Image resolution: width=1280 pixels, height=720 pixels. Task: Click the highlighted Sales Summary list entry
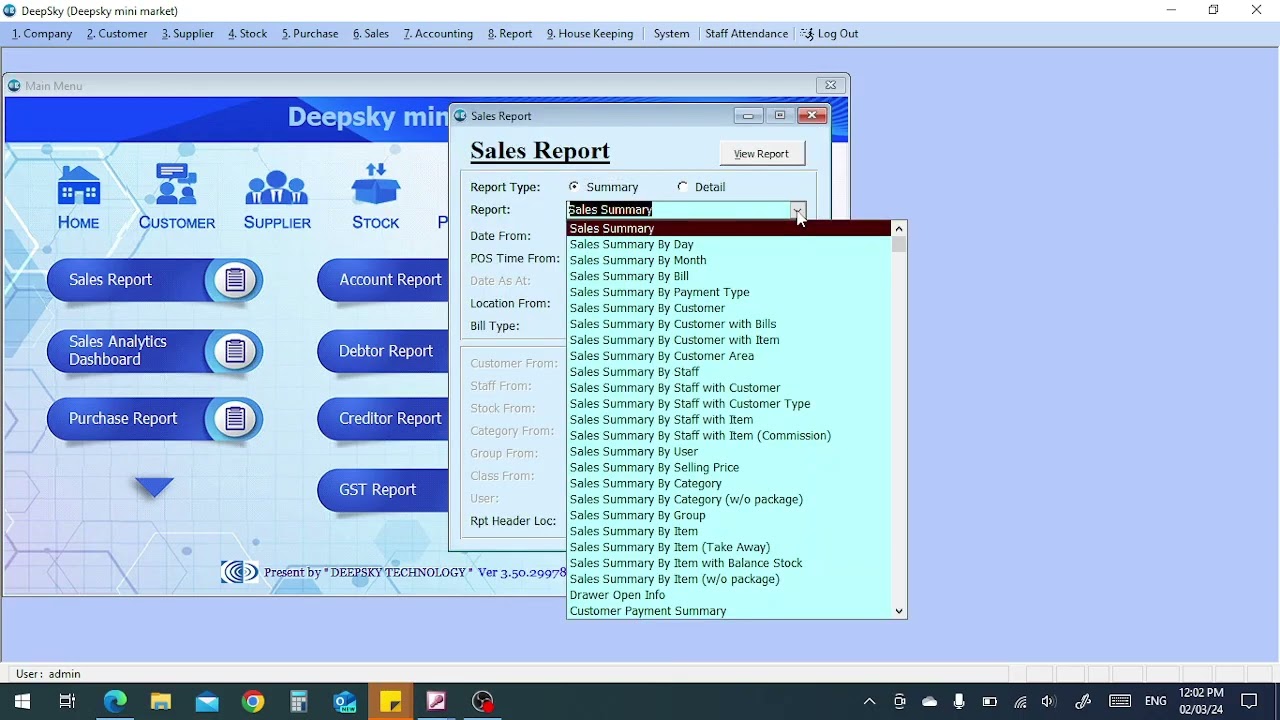(x=728, y=228)
